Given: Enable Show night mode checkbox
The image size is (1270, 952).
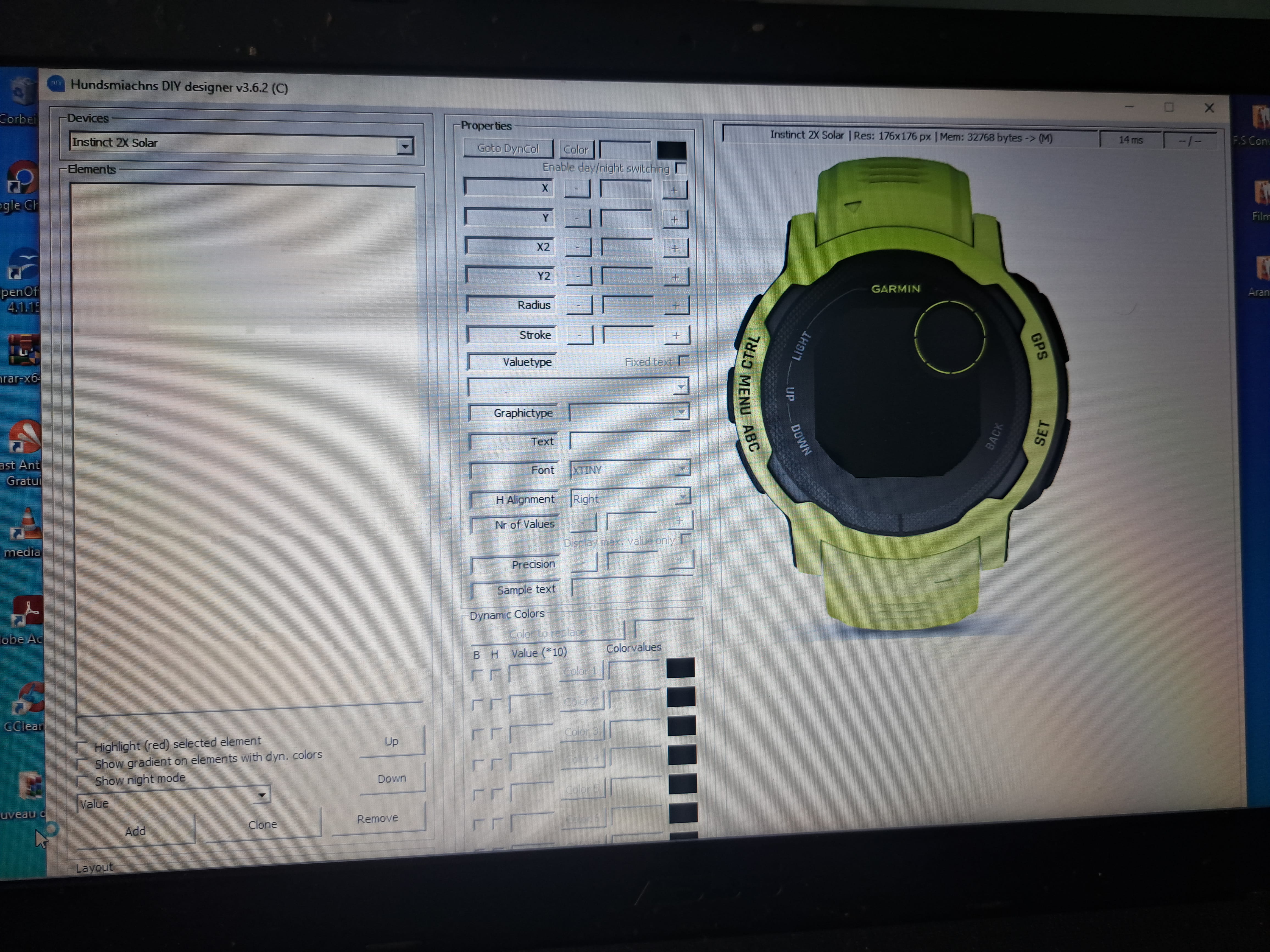Looking at the screenshot, I should point(83,782).
